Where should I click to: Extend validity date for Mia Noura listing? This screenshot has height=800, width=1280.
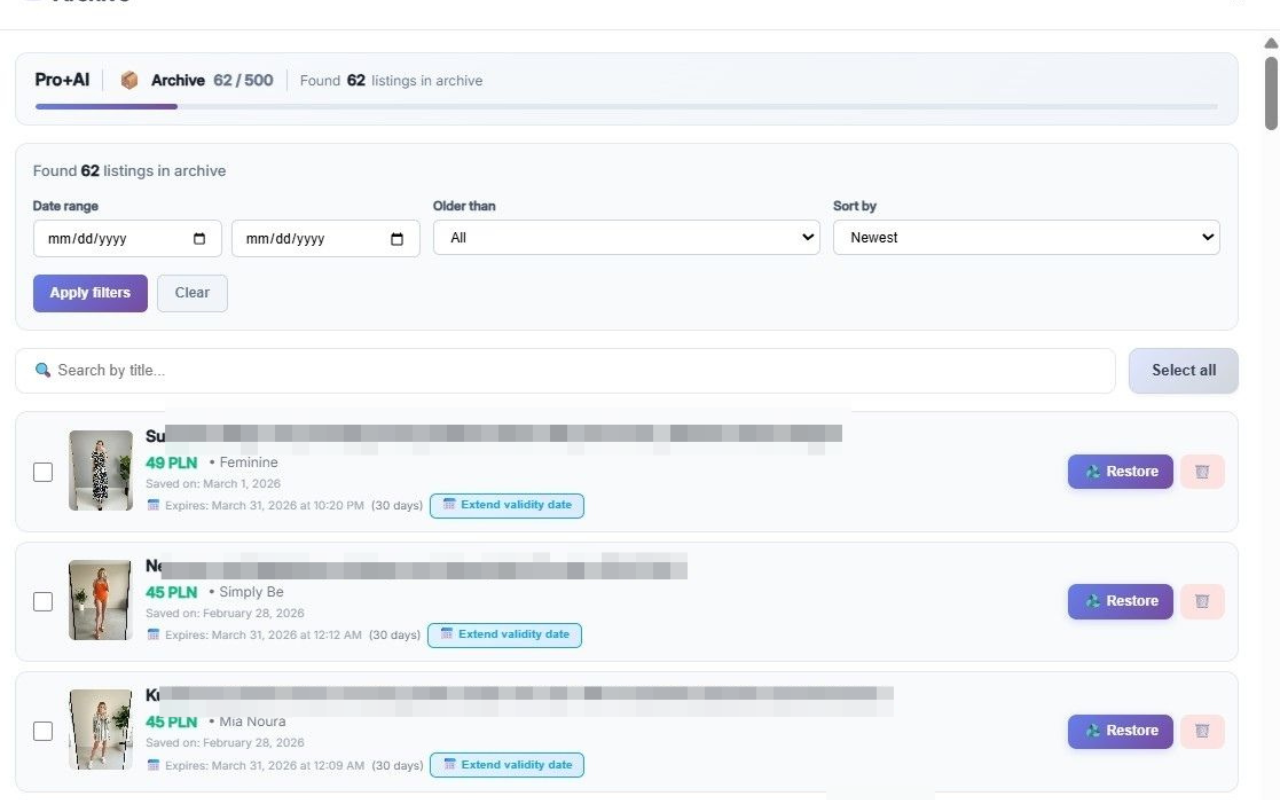click(507, 765)
